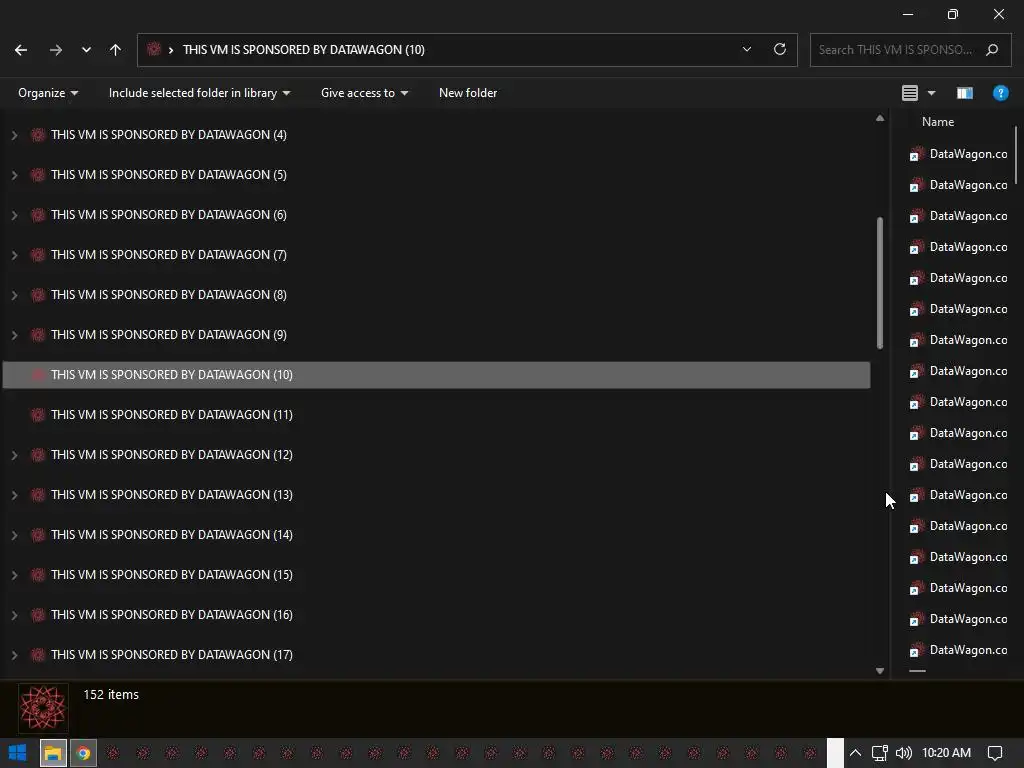Select THIS VM IS SPONSORED BY DATAWAGON (12) label

click(172, 455)
